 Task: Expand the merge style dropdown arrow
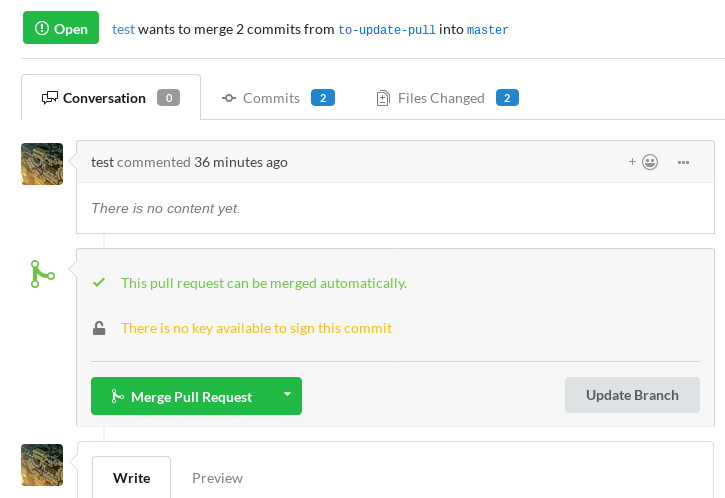287,395
